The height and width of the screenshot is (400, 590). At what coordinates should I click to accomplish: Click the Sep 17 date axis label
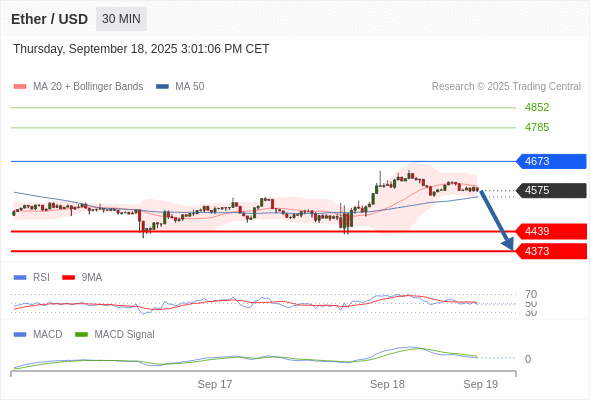pos(215,384)
